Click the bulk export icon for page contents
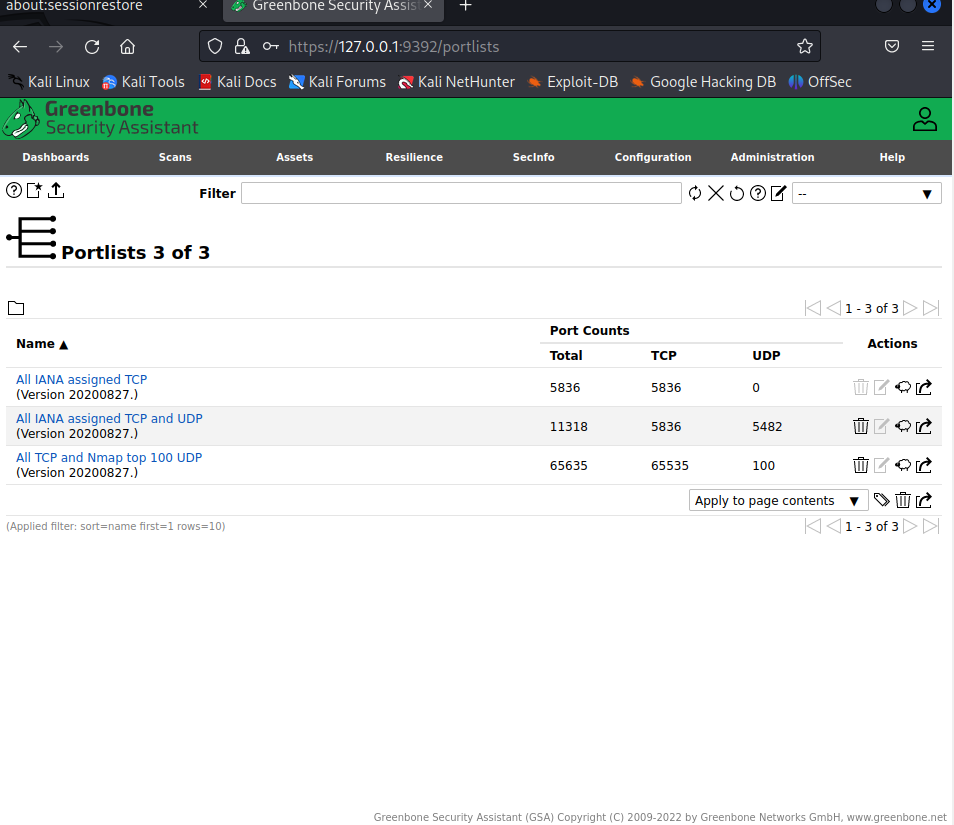The width and height of the screenshot is (954, 825). [924, 500]
